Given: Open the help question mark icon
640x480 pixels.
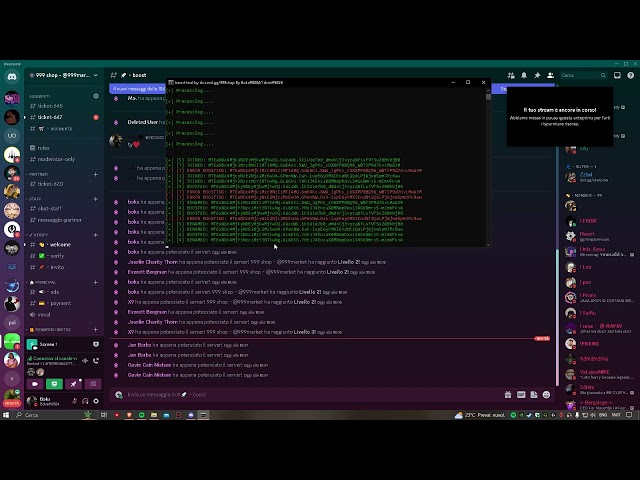Looking at the screenshot, I should point(631,75).
